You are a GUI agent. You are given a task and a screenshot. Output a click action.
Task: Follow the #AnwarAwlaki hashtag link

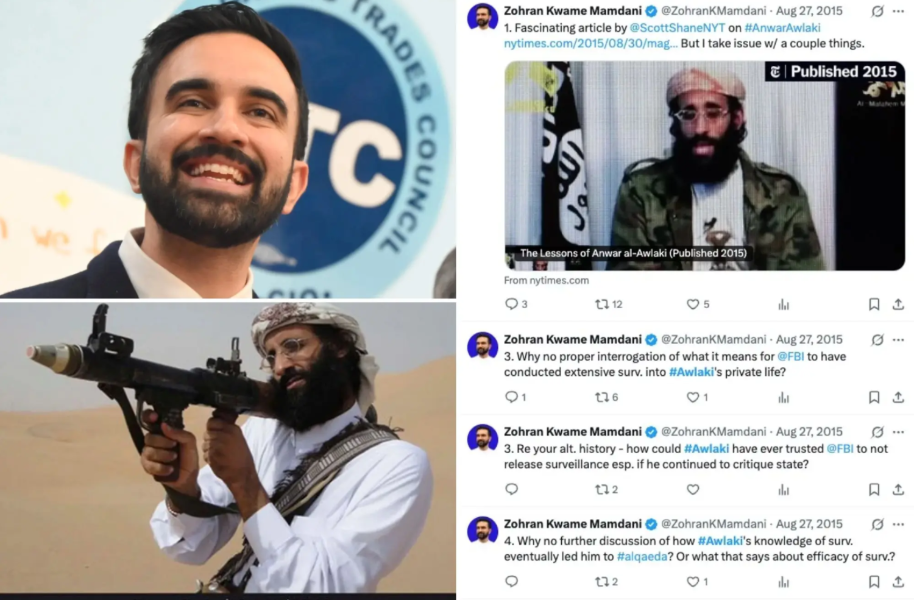pos(782,27)
